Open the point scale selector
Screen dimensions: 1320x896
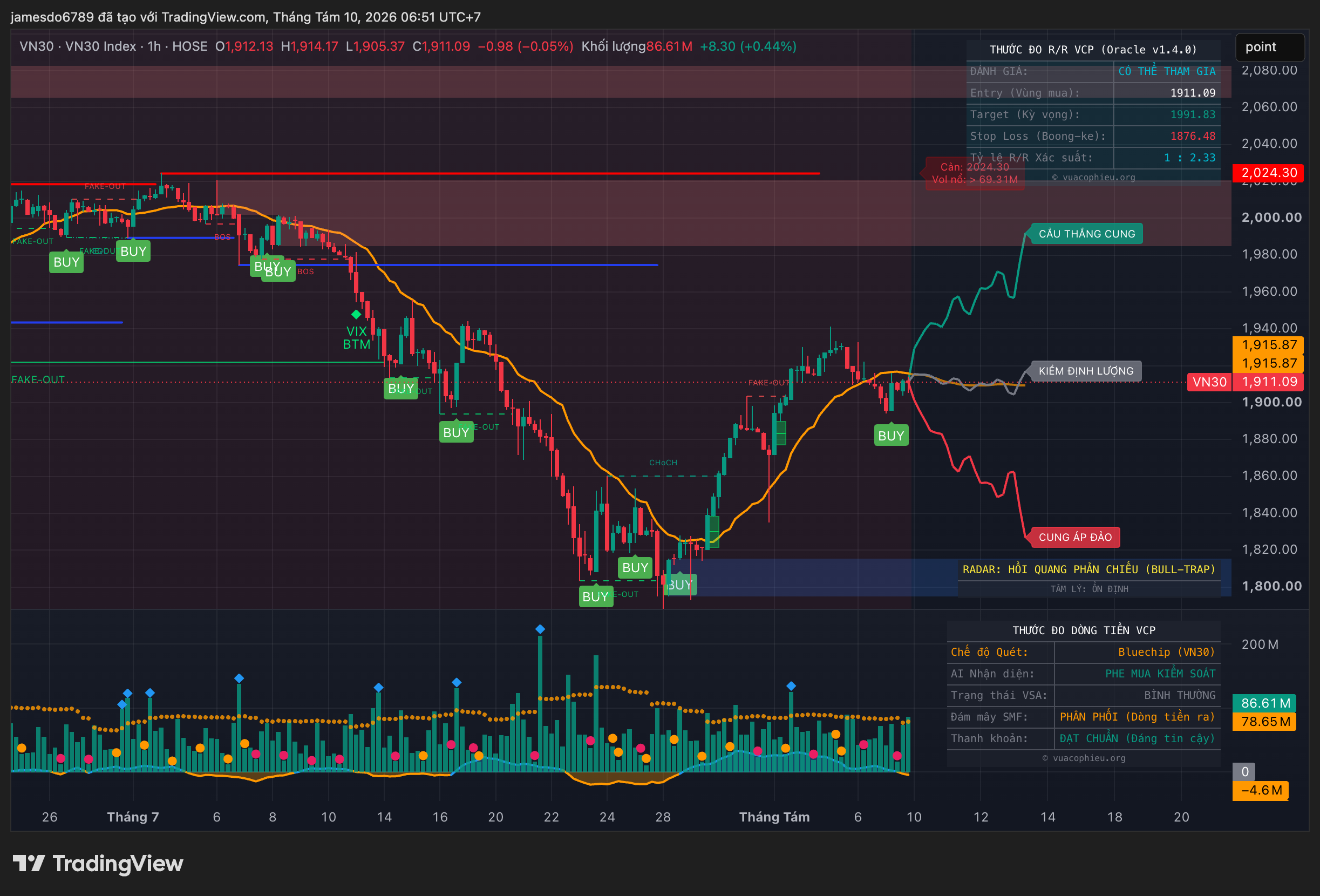point(1270,47)
